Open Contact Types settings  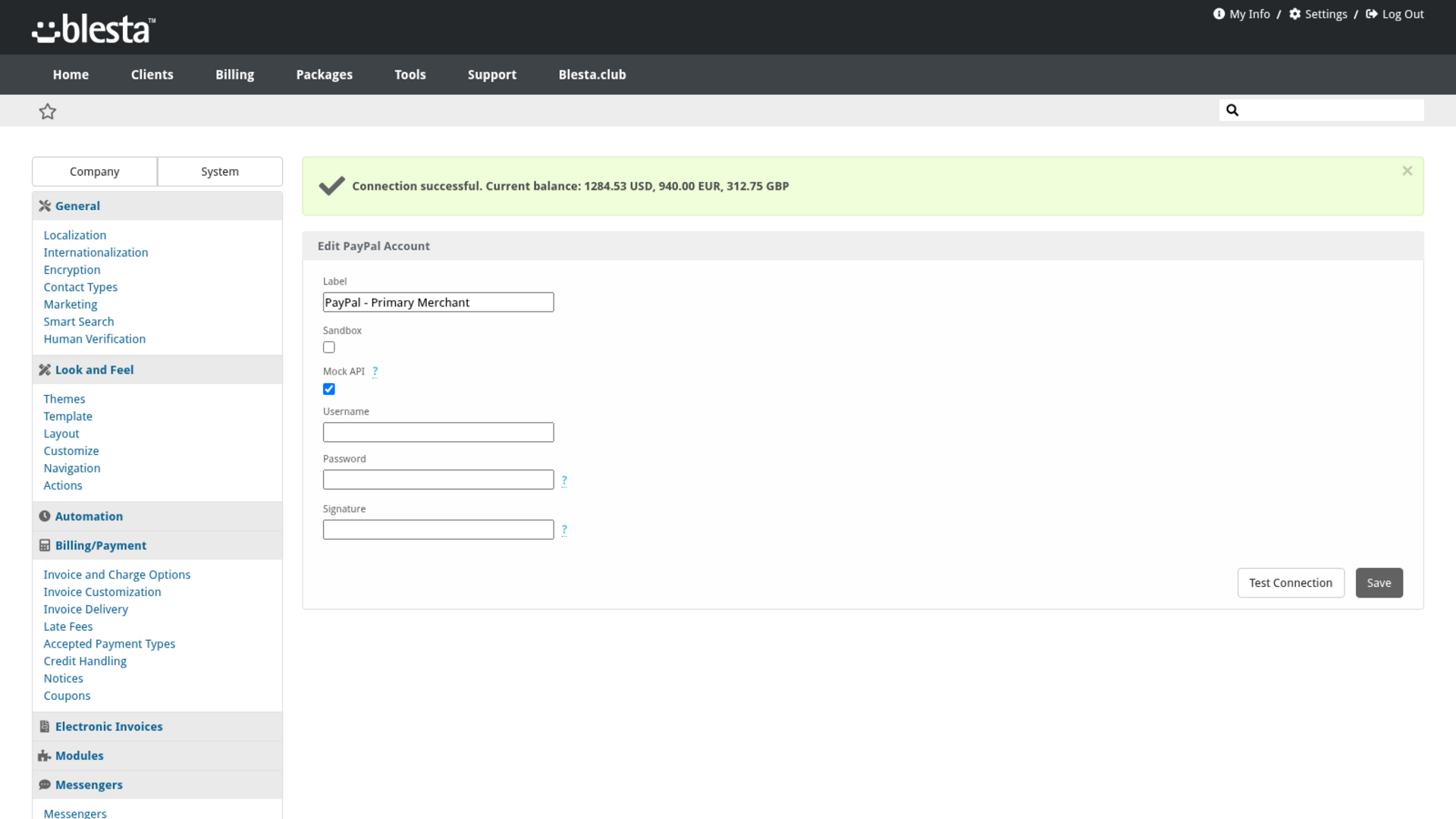[80, 287]
